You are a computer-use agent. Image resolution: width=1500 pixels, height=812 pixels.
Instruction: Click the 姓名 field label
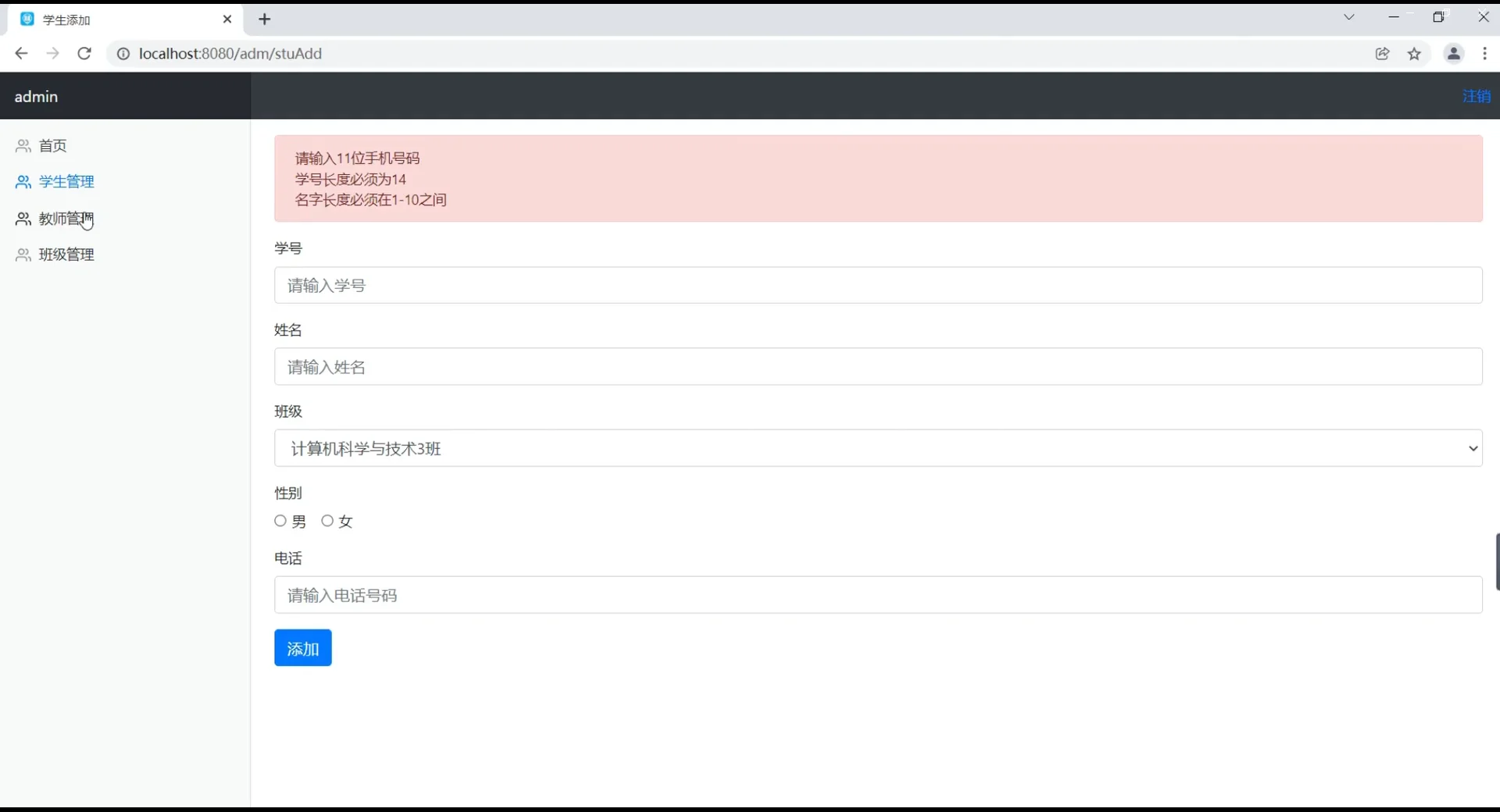click(288, 329)
